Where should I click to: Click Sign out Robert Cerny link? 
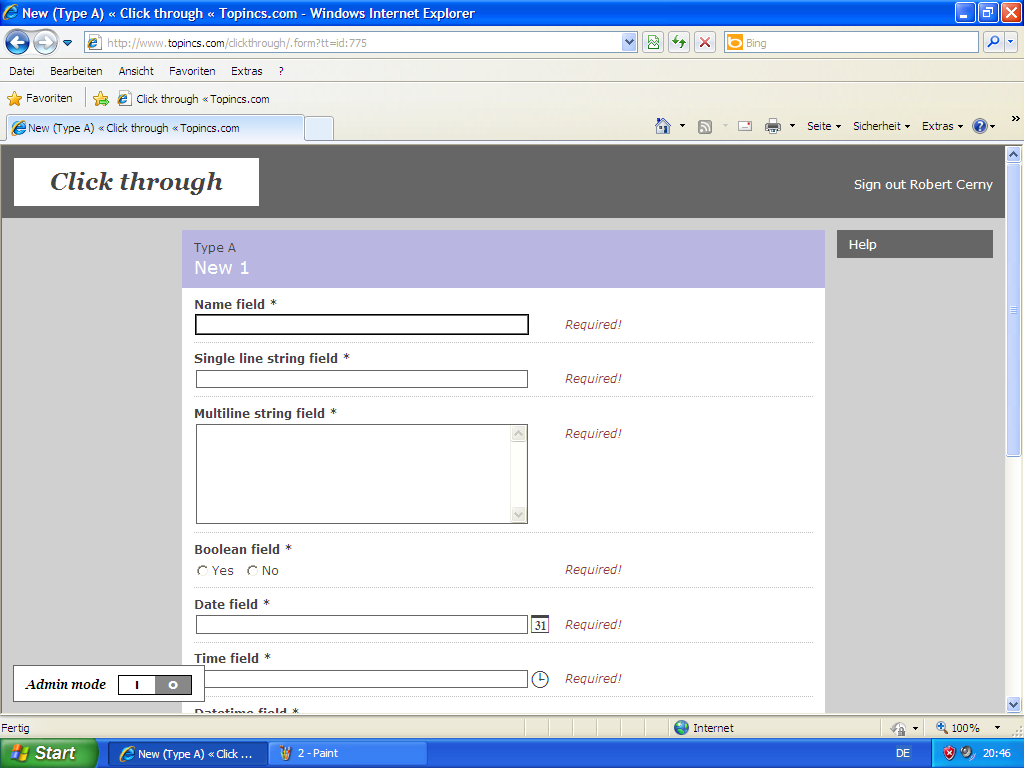pyautogui.click(x=922, y=184)
